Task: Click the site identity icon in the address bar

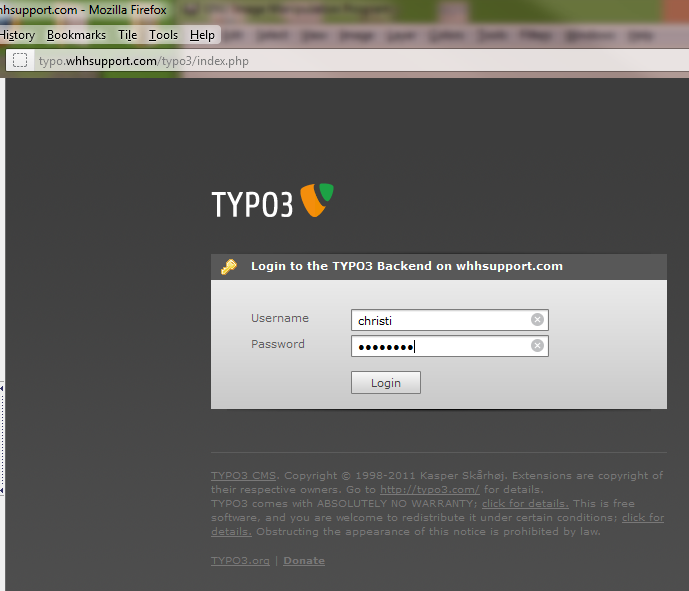Action: click(x=19, y=61)
